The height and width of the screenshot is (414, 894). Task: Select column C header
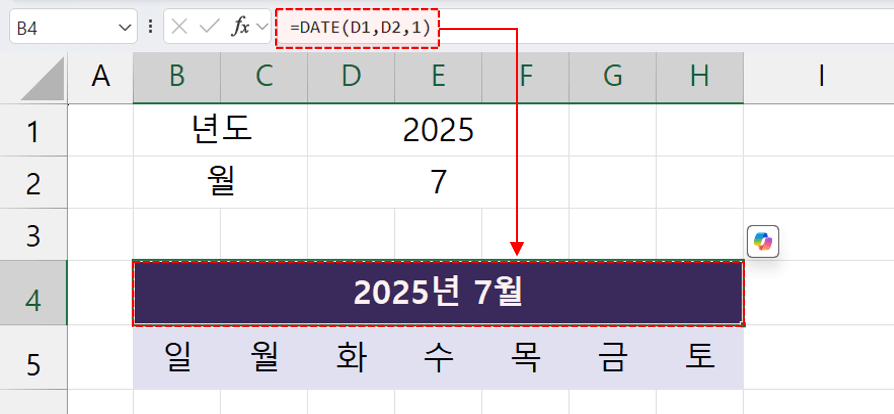tap(264, 78)
